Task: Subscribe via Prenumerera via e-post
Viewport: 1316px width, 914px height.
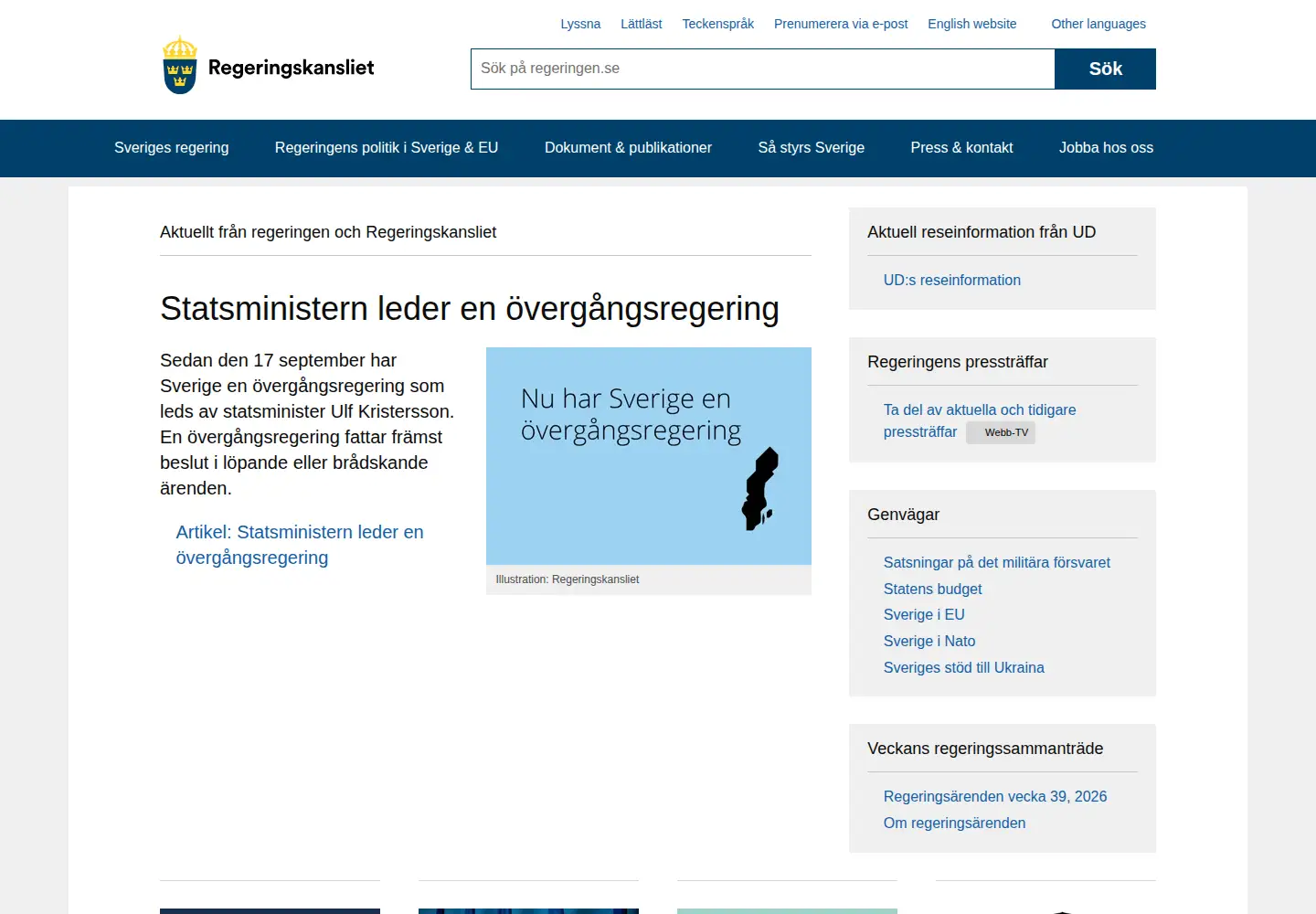Action: [841, 24]
